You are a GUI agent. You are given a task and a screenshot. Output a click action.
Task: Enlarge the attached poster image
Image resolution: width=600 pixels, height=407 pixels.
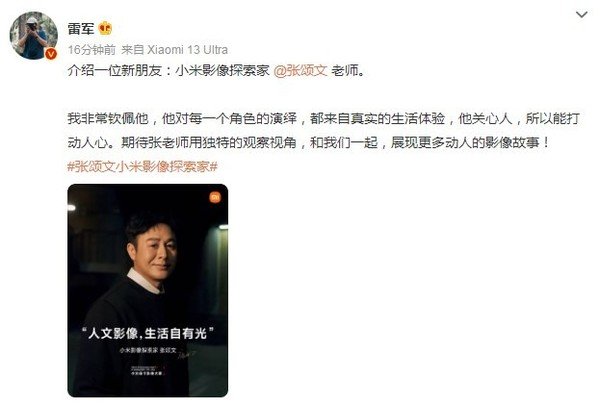(x=148, y=290)
